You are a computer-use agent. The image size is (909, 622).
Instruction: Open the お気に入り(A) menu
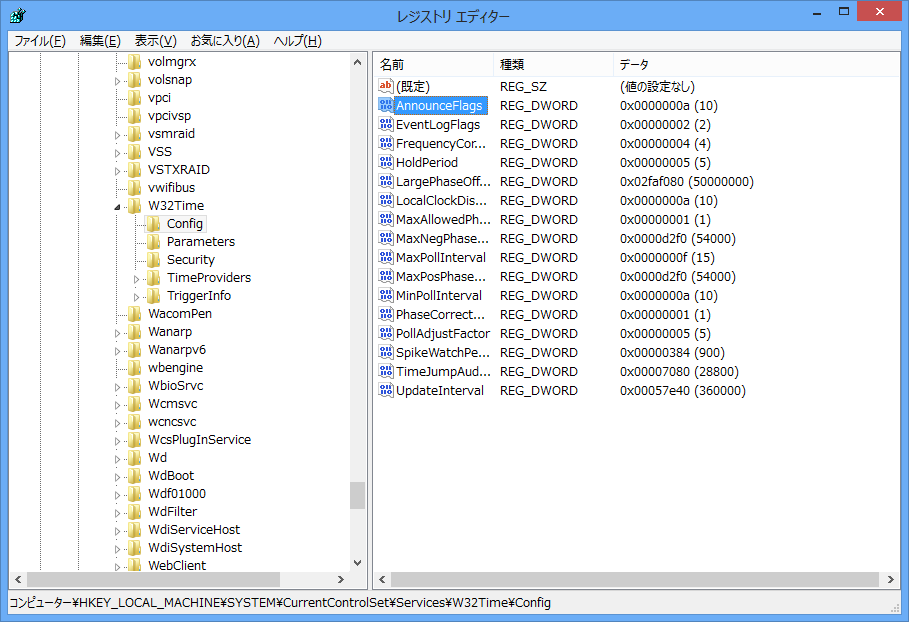tap(224, 40)
